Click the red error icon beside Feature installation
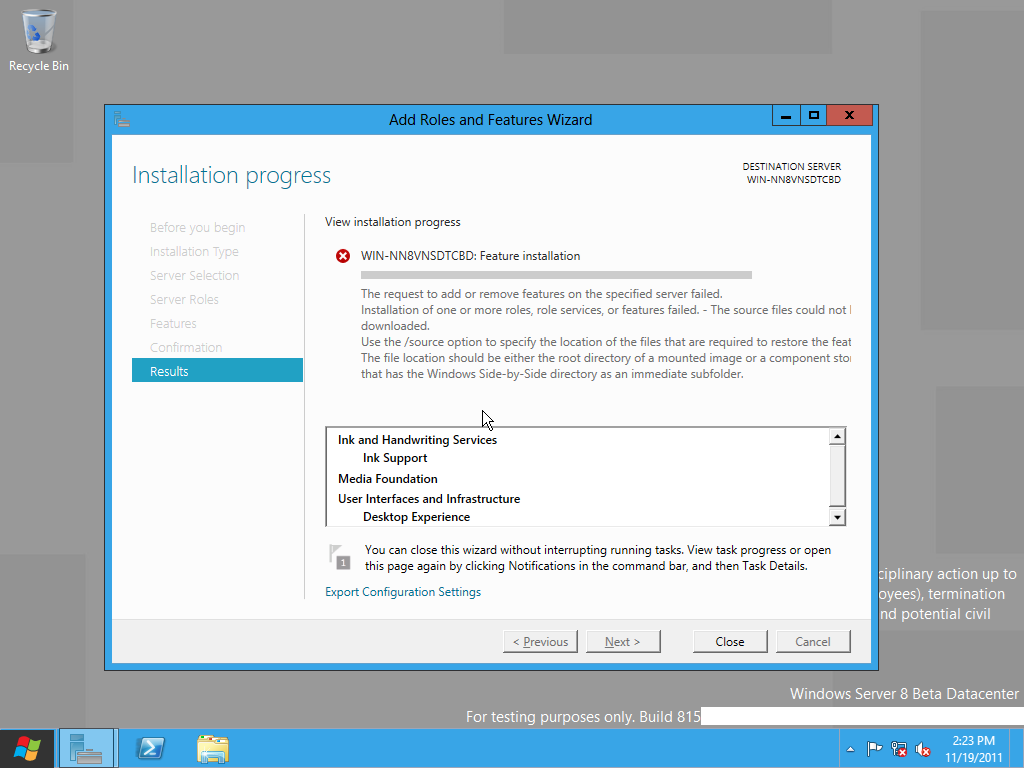Image resolution: width=1024 pixels, height=768 pixels. click(343, 256)
